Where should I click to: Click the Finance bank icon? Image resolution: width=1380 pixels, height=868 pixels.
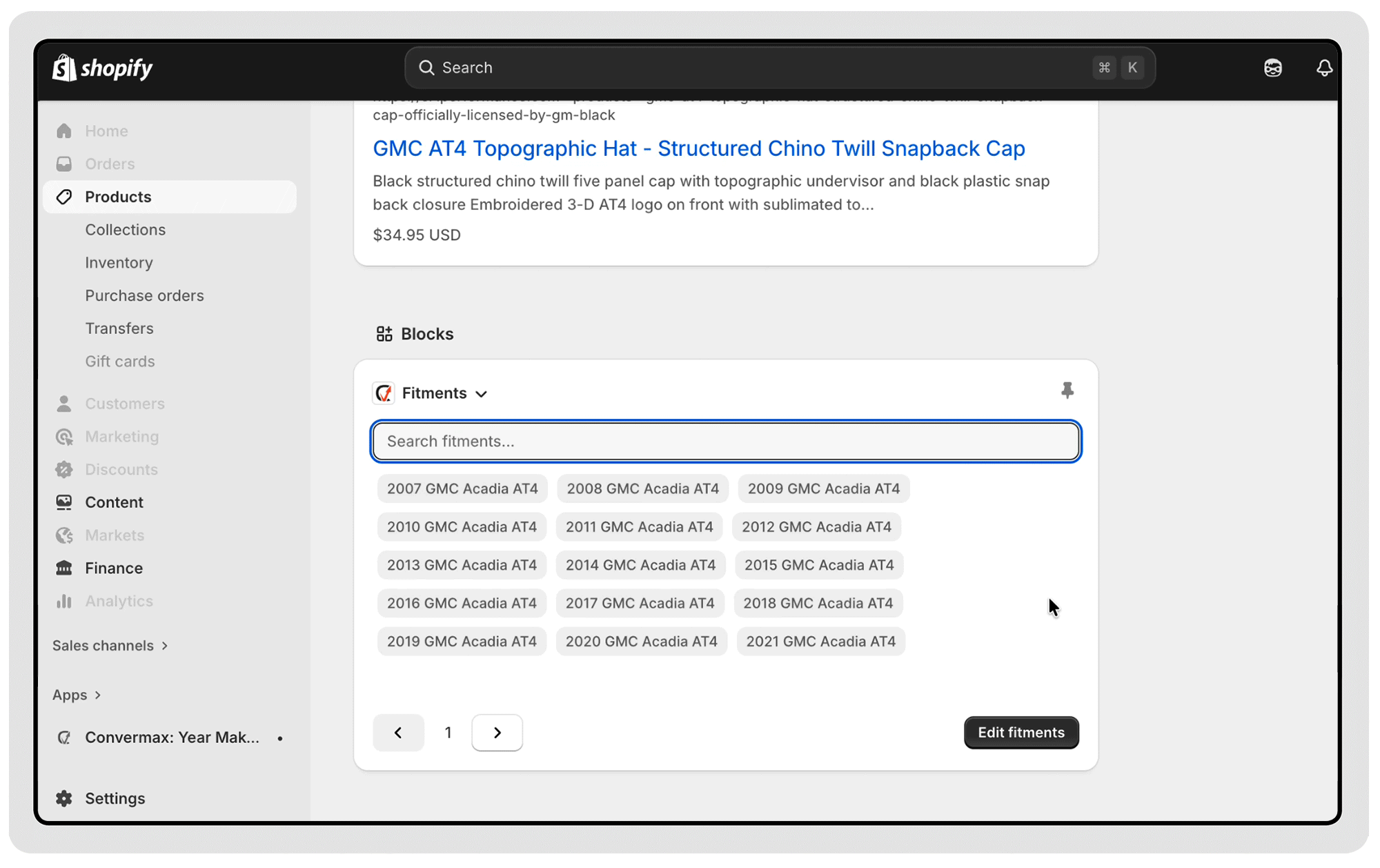pyautogui.click(x=64, y=568)
